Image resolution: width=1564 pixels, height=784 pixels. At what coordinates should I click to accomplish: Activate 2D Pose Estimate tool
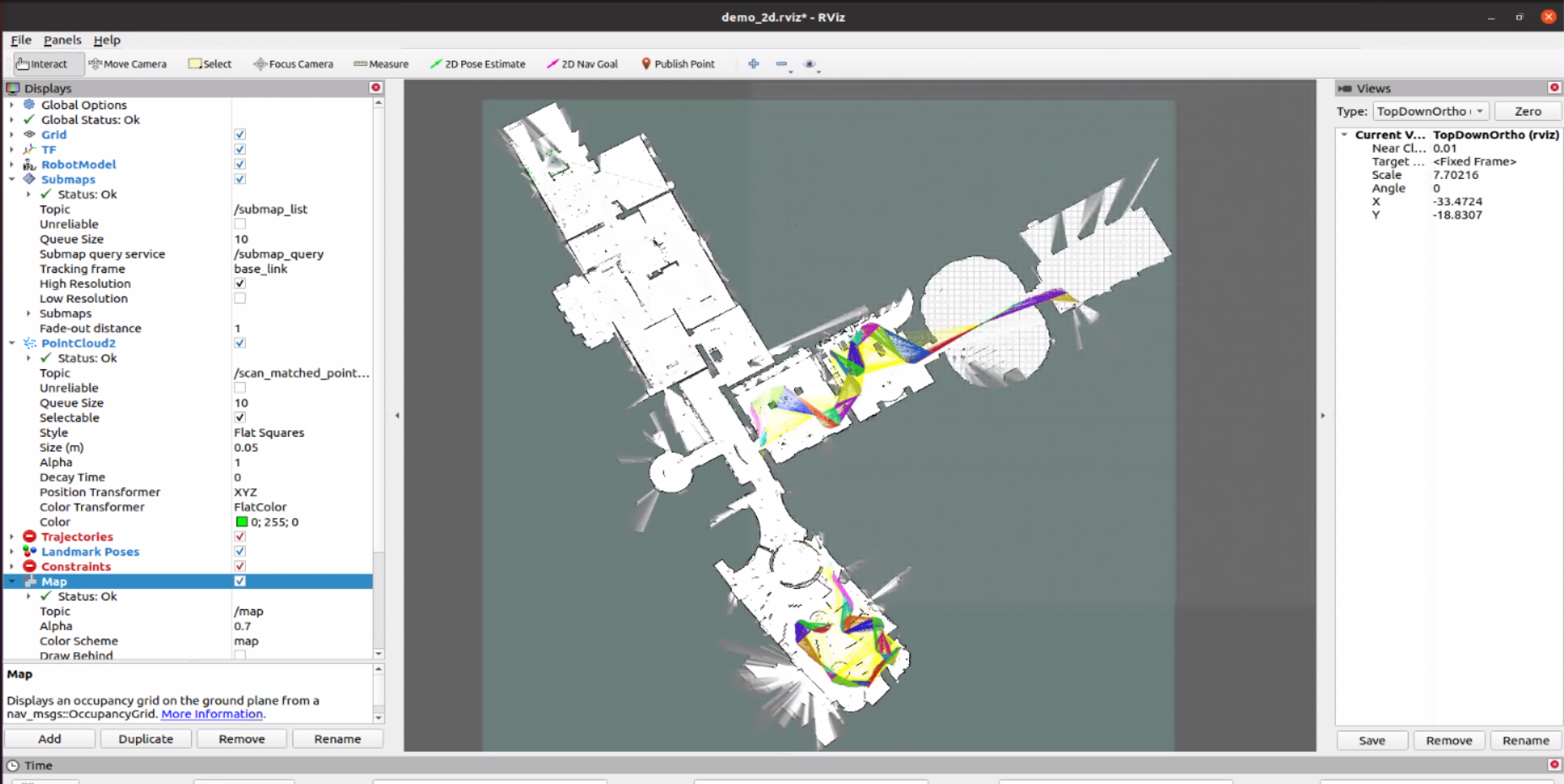coord(477,64)
